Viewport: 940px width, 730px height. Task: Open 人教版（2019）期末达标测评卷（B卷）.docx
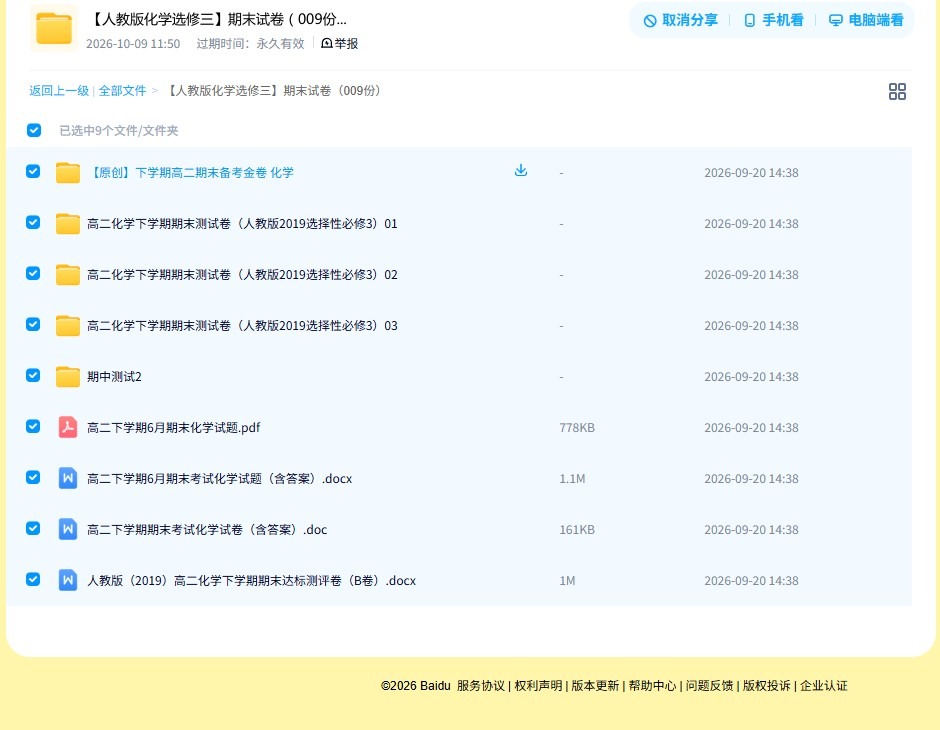[251, 580]
